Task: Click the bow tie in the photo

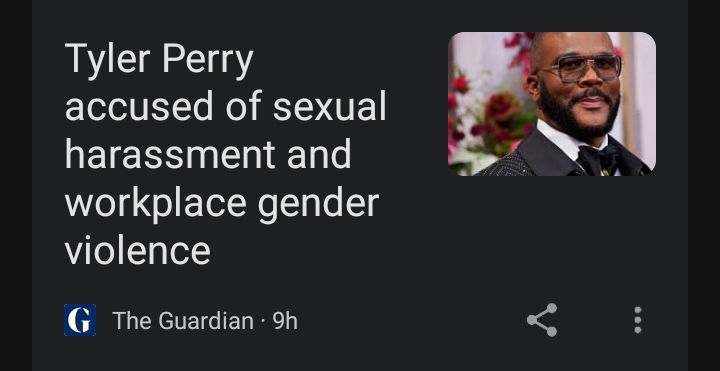Action: click(x=598, y=159)
